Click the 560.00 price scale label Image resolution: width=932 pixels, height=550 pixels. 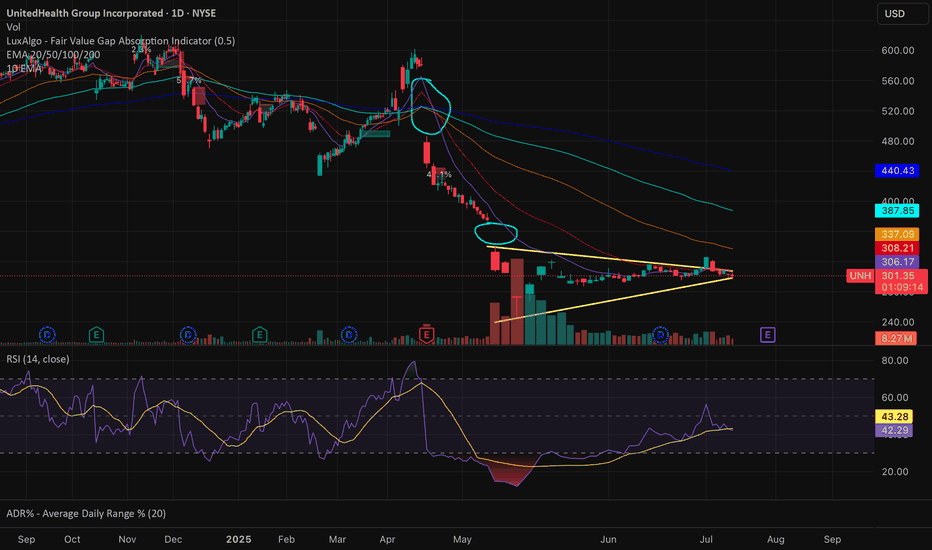click(898, 81)
